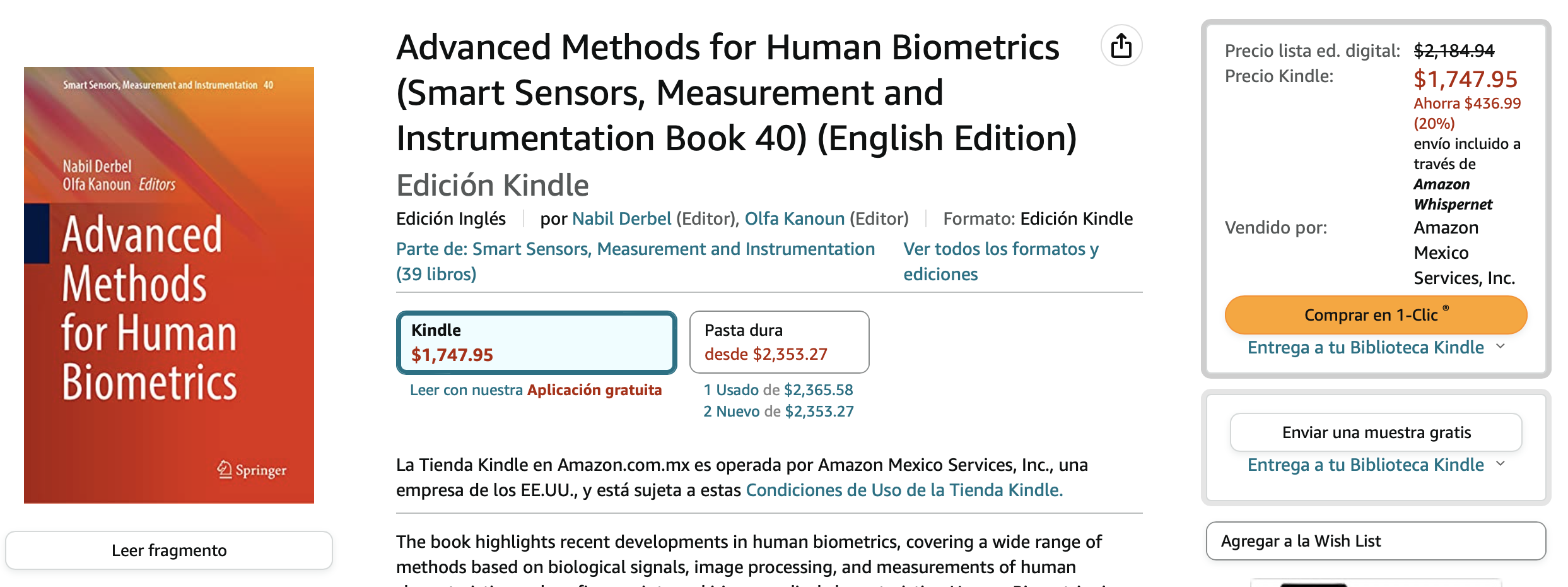Open Nabil Derbel author link
Screen dimensions: 1568x587
pyautogui.click(x=621, y=219)
